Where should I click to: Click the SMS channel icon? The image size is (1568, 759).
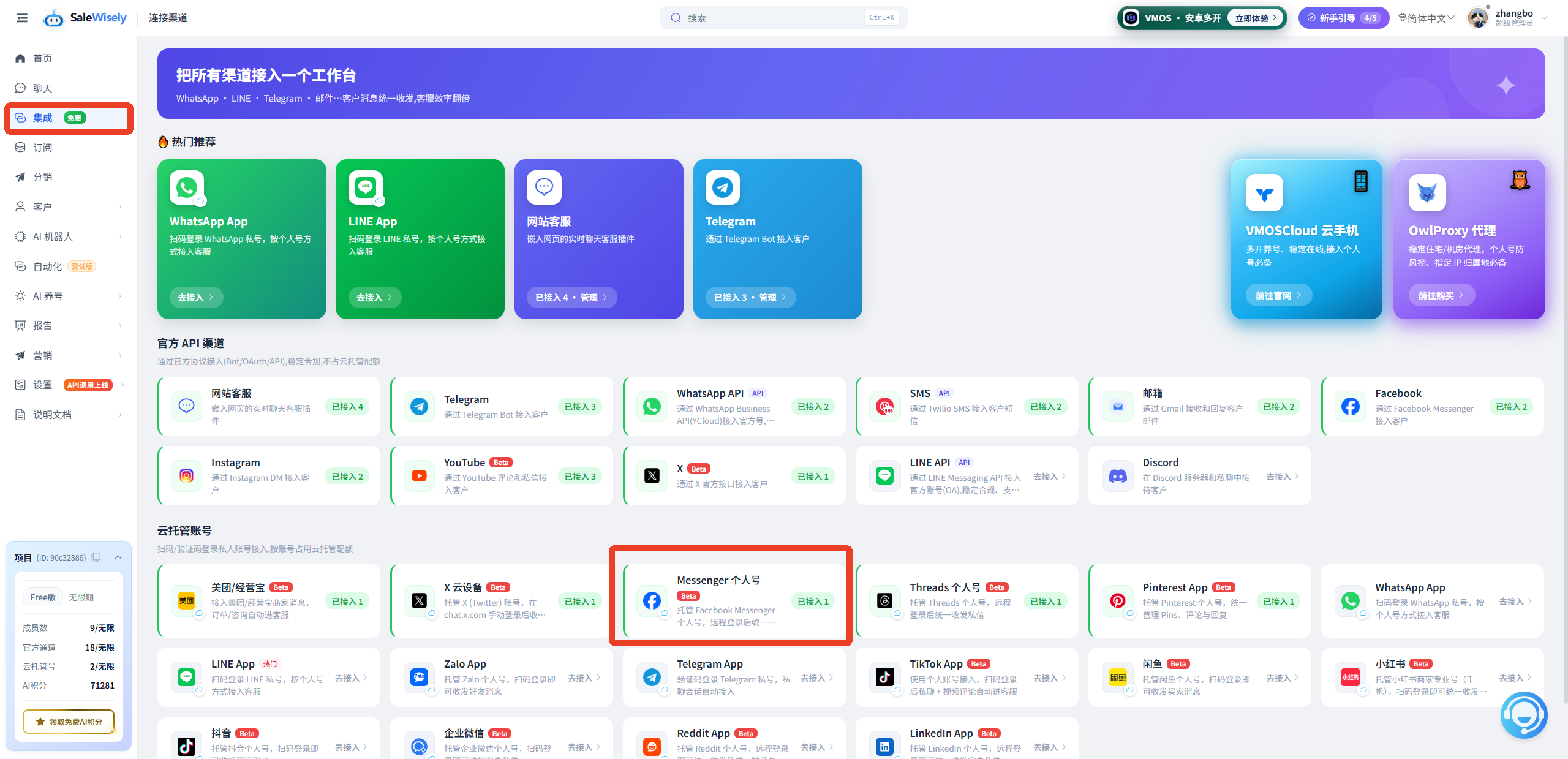pyautogui.click(x=884, y=407)
